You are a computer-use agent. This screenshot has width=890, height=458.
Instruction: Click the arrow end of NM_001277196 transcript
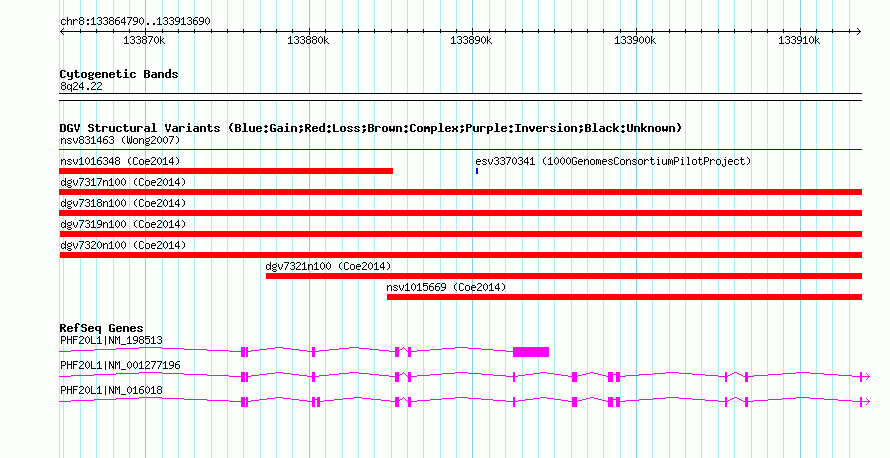[866, 376]
